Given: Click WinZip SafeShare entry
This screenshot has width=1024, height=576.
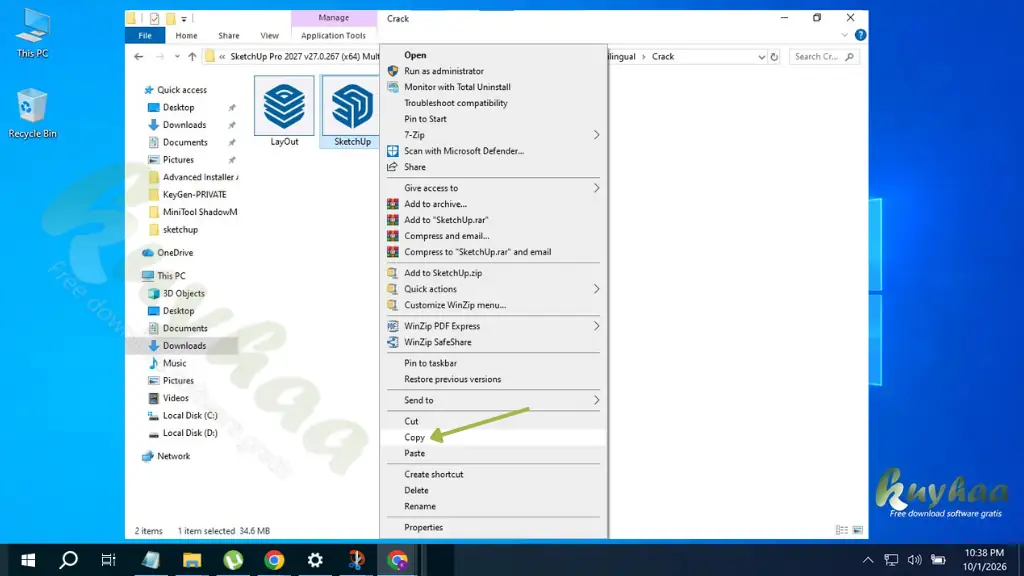Looking at the screenshot, I should (438, 342).
